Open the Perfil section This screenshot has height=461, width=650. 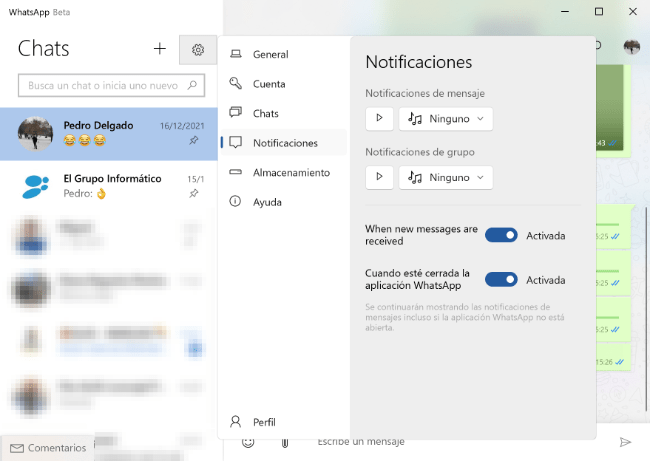coord(284,422)
